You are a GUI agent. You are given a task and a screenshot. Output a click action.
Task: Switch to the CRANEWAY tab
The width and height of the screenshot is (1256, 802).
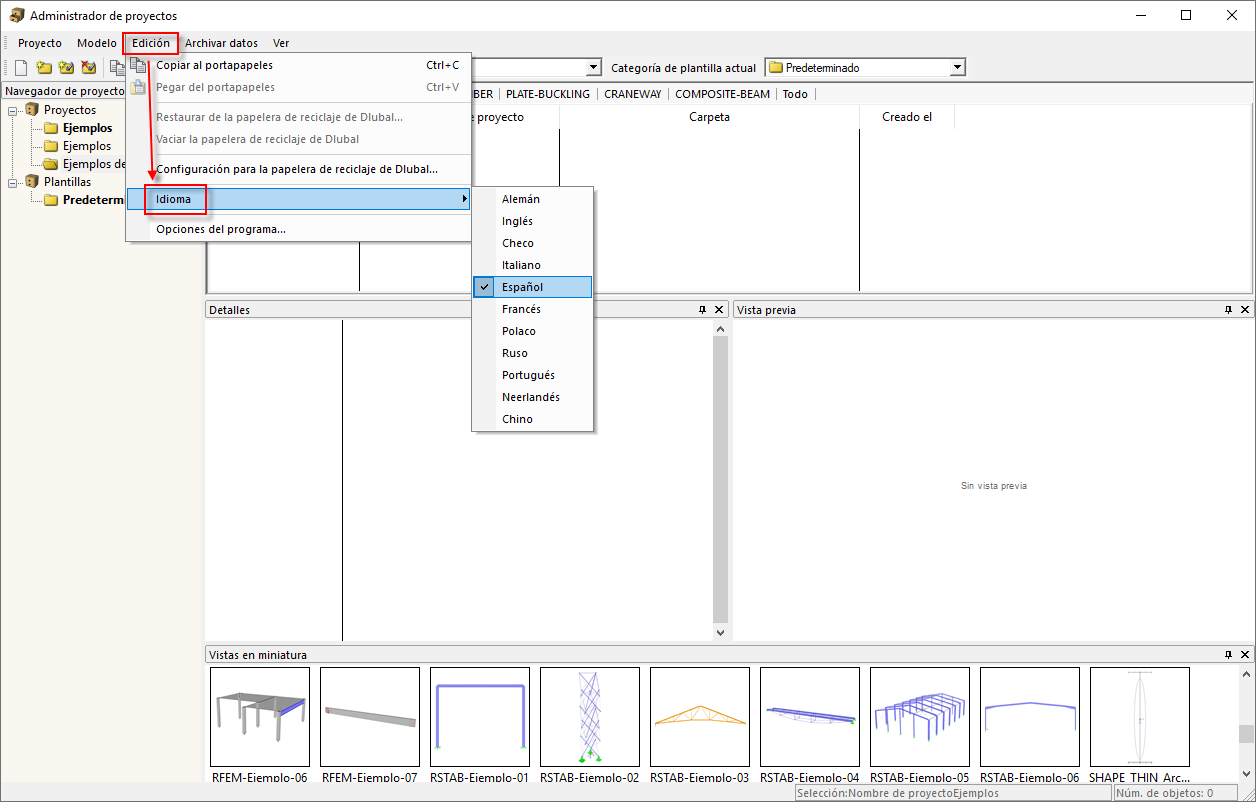pos(633,94)
